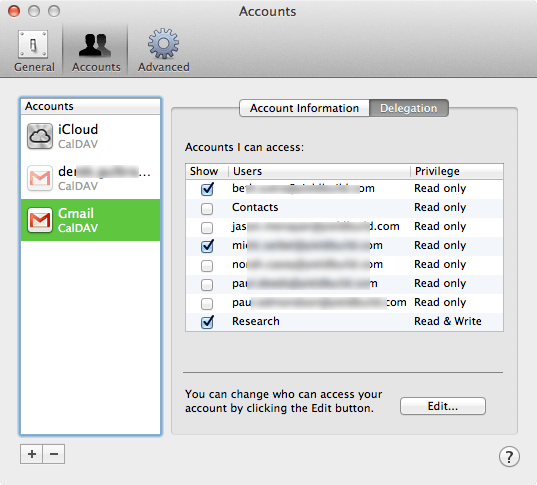
Task: Check Show for the 'pa…m' user
Action: click(207, 284)
